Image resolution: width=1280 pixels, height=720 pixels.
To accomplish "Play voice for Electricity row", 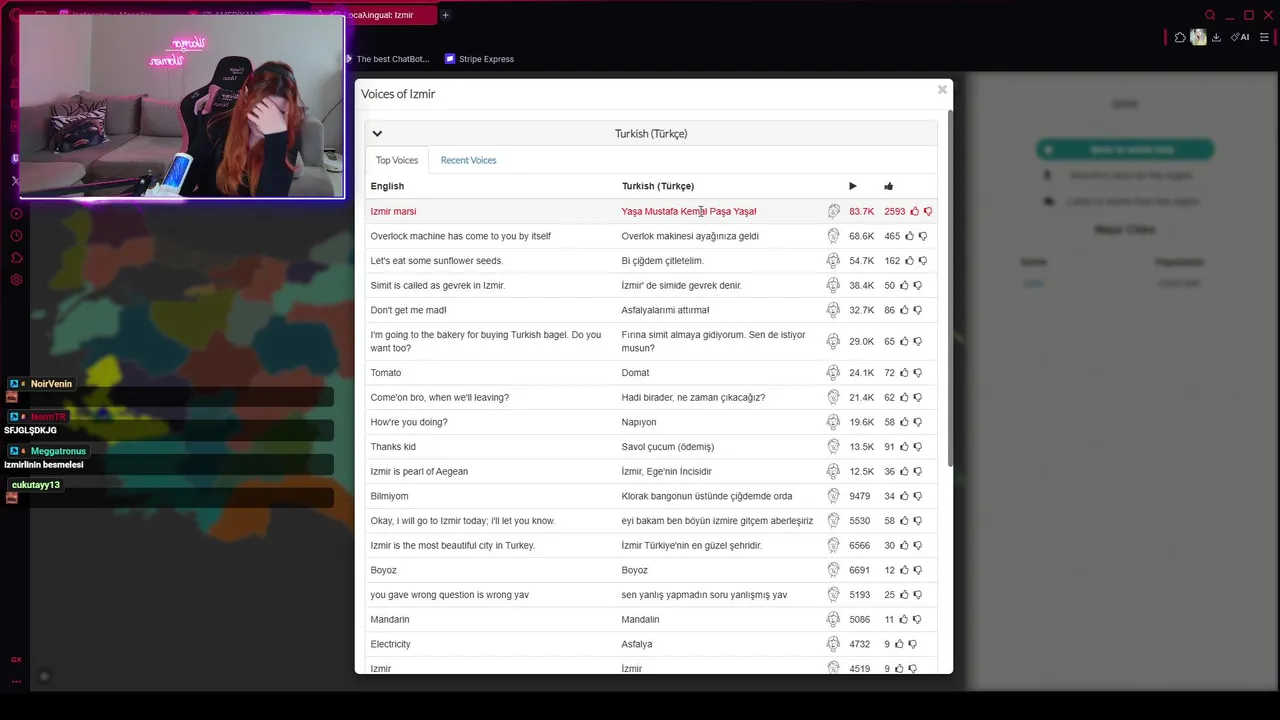I will [x=833, y=644].
